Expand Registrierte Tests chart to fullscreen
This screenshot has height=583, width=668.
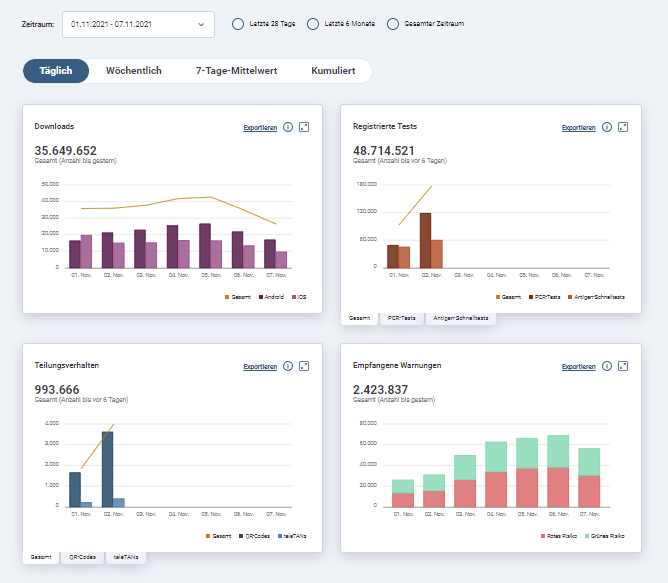tap(623, 127)
